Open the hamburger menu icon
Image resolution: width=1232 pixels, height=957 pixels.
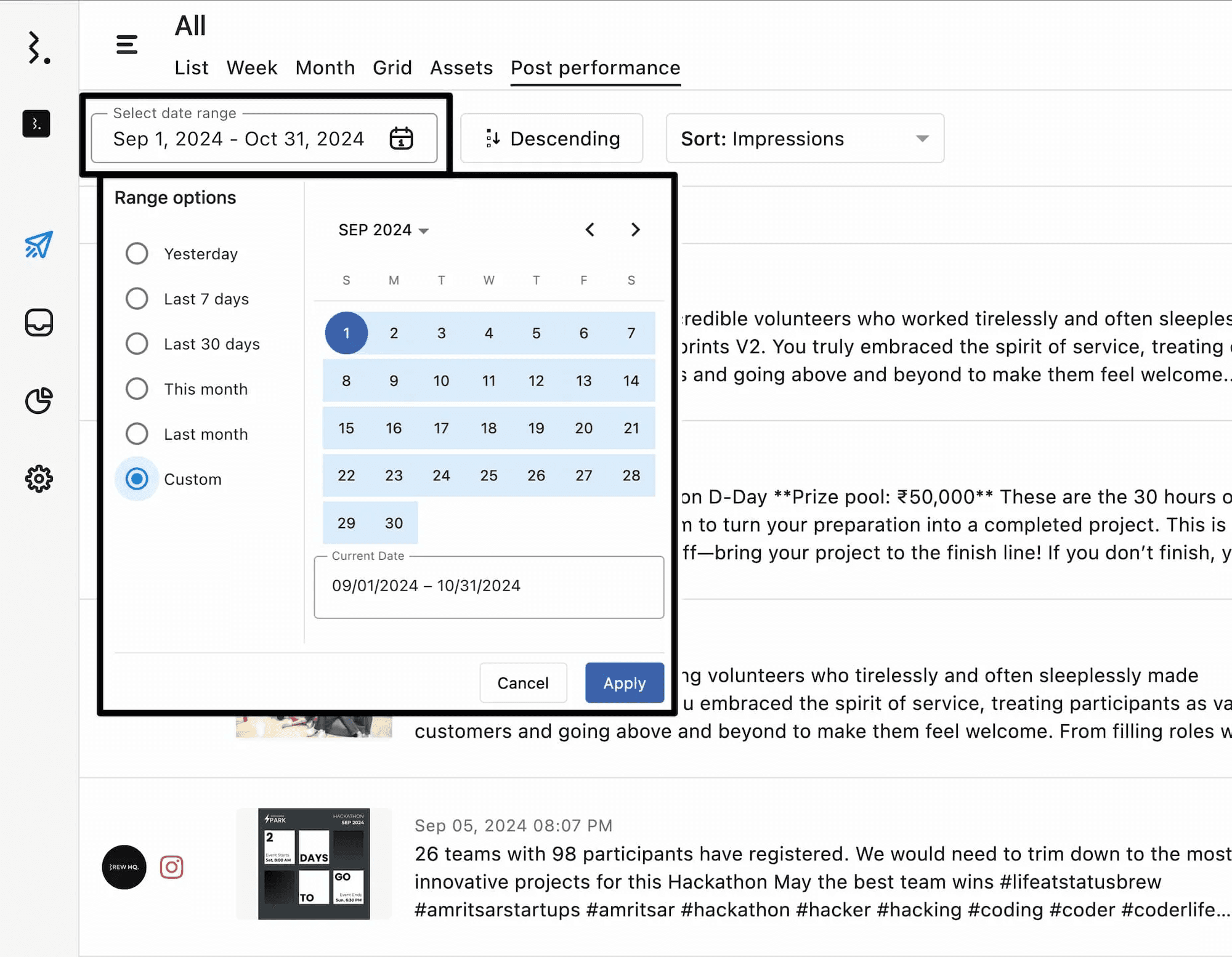[127, 44]
